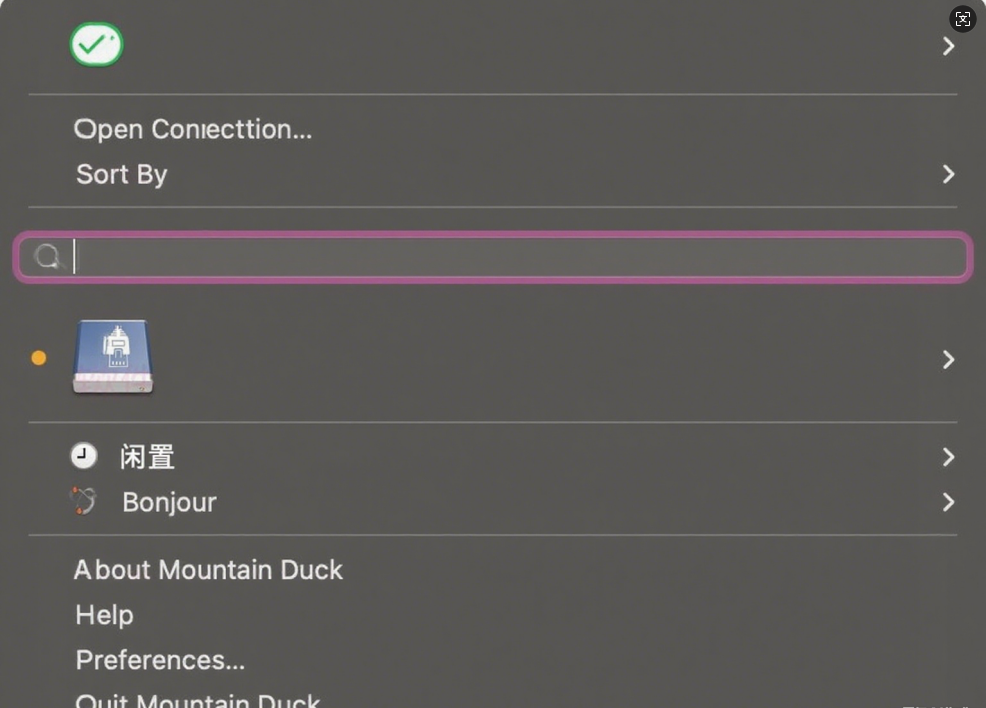986x708 pixels.
Task: Select the Sort By menu item
Action: pos(122,174)
